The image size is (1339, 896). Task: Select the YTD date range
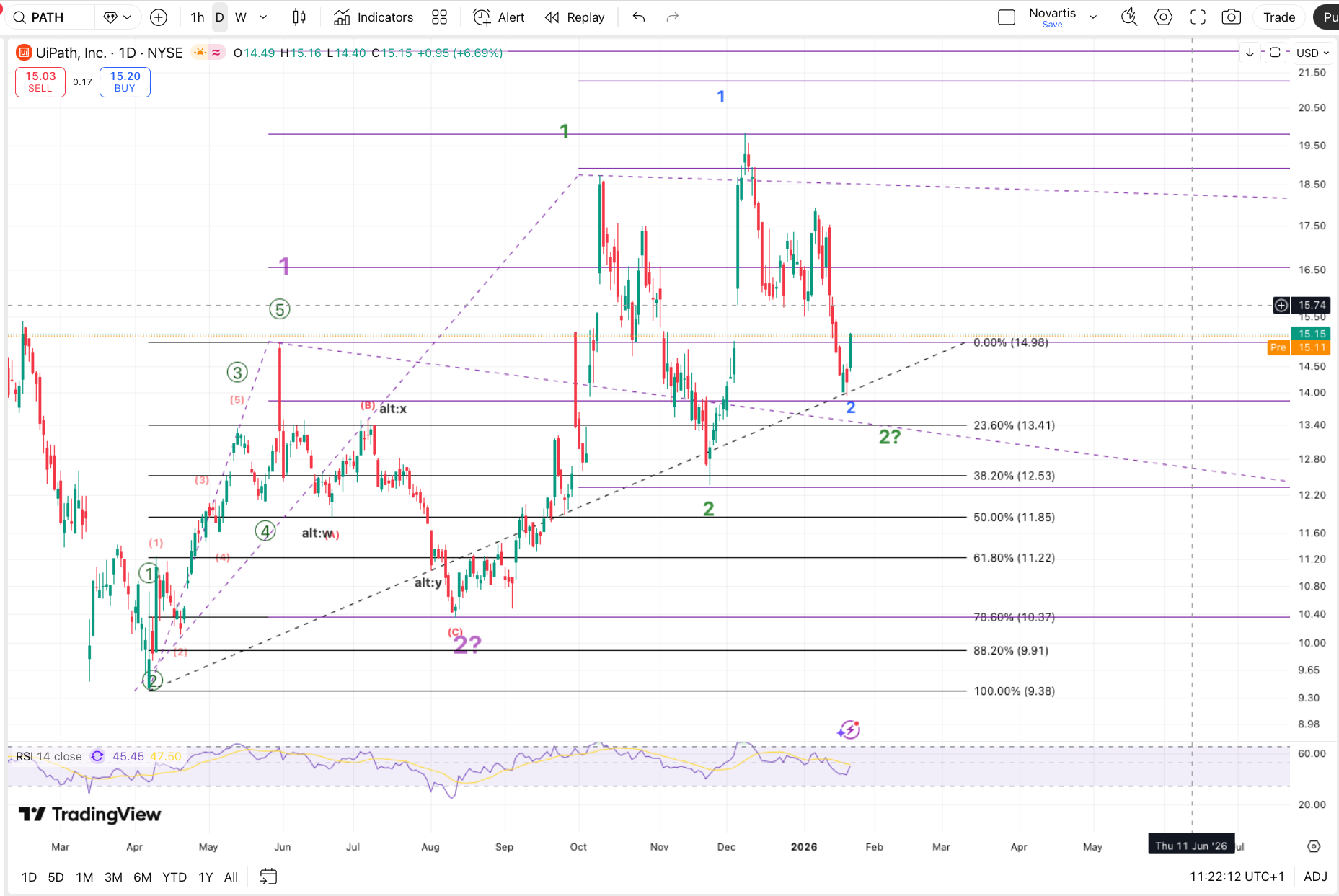(174, 877)
